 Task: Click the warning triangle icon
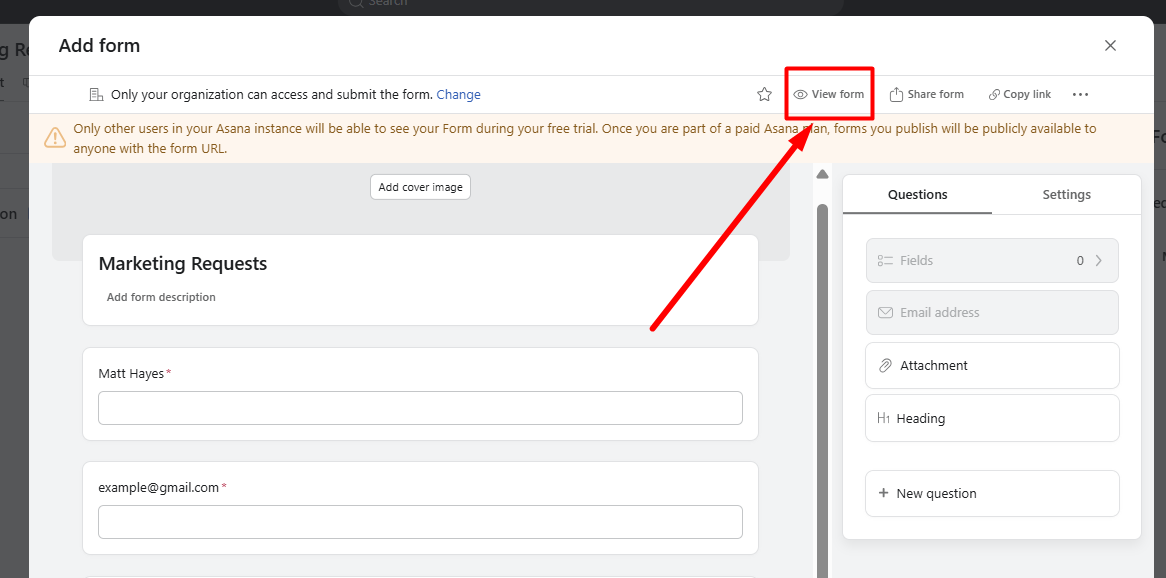coord(55,137)
